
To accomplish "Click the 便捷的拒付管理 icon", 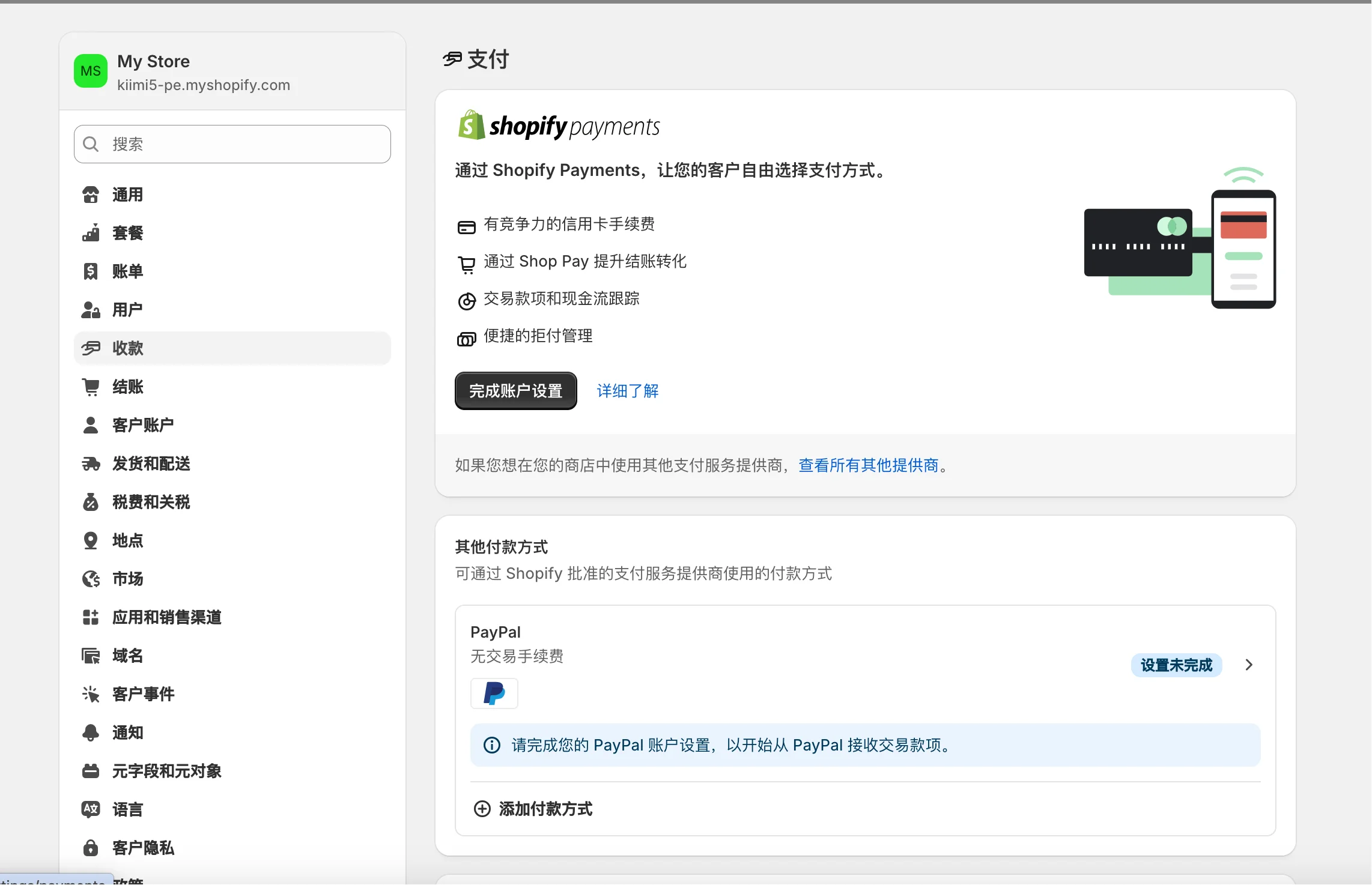I will (x=467, y=339).
